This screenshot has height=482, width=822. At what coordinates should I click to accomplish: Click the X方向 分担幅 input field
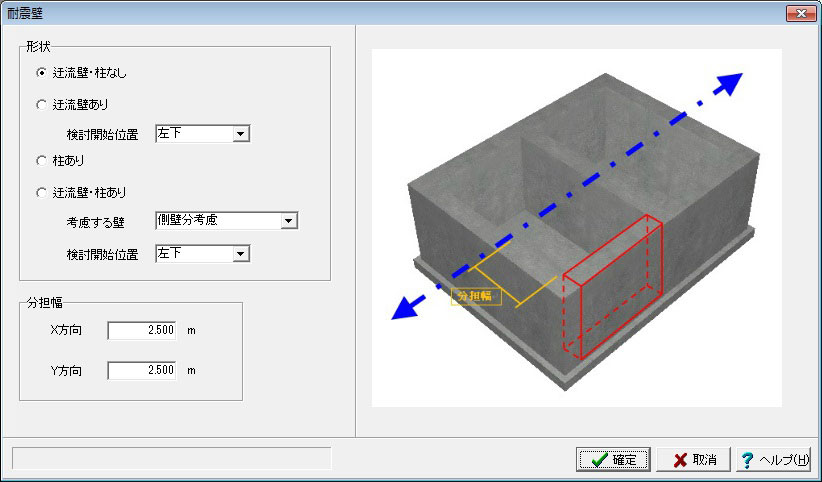click(142, 330)
